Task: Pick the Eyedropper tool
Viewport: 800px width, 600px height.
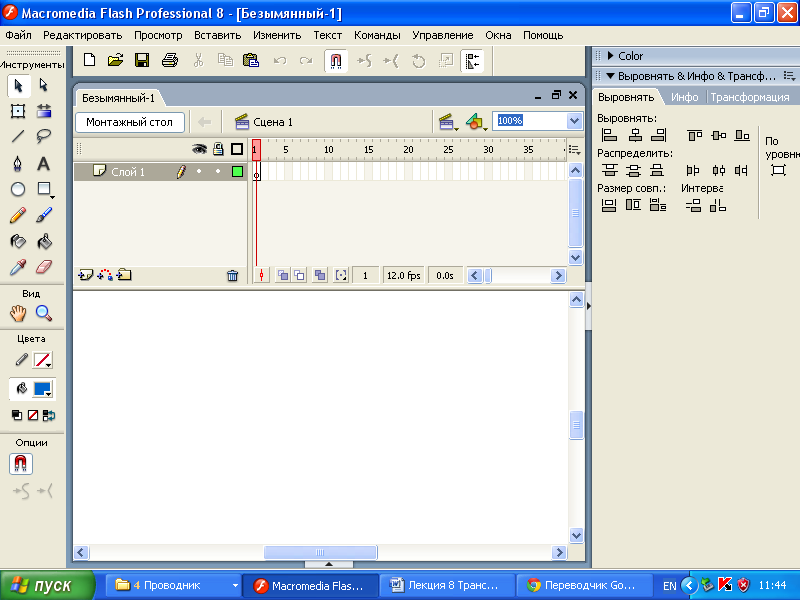Action: click(x=18, y=267)
